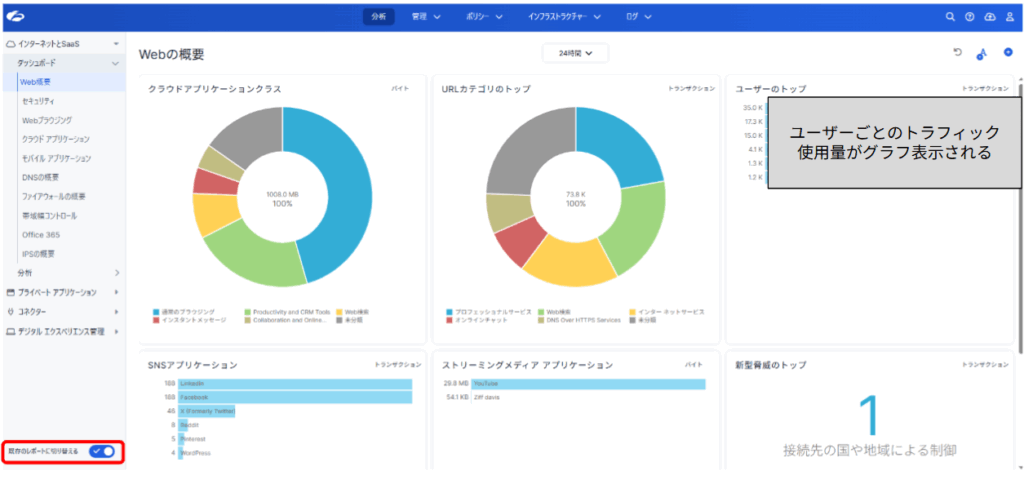Open the インフラストラクチャー menu
The image size is (1024, 484).
tap(564, 17)
